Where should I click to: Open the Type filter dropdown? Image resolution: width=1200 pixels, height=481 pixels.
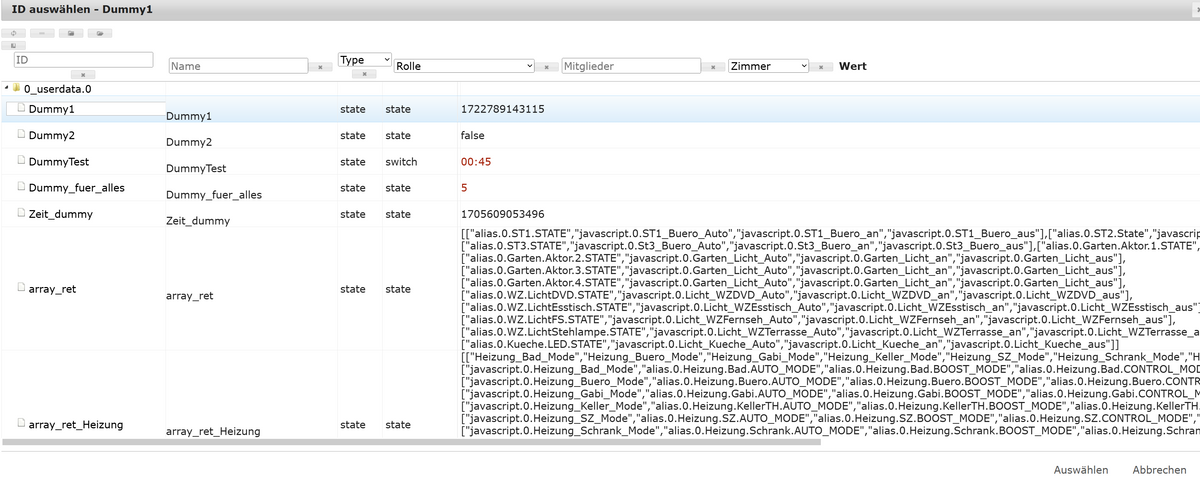(365, 60)
